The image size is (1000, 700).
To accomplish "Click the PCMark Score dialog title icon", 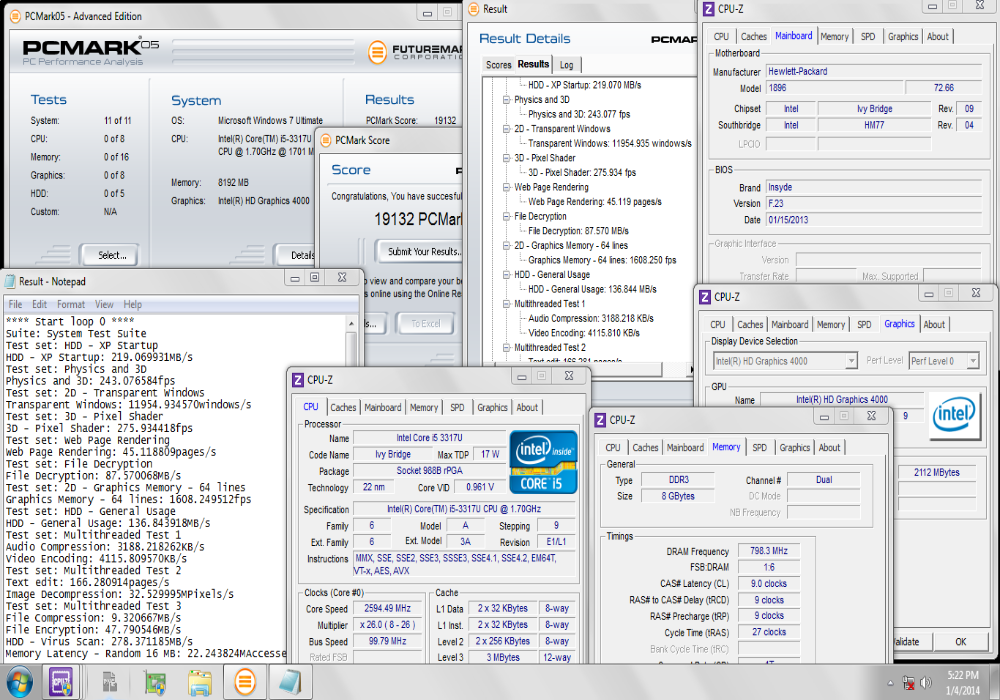I will coord(326,140).
